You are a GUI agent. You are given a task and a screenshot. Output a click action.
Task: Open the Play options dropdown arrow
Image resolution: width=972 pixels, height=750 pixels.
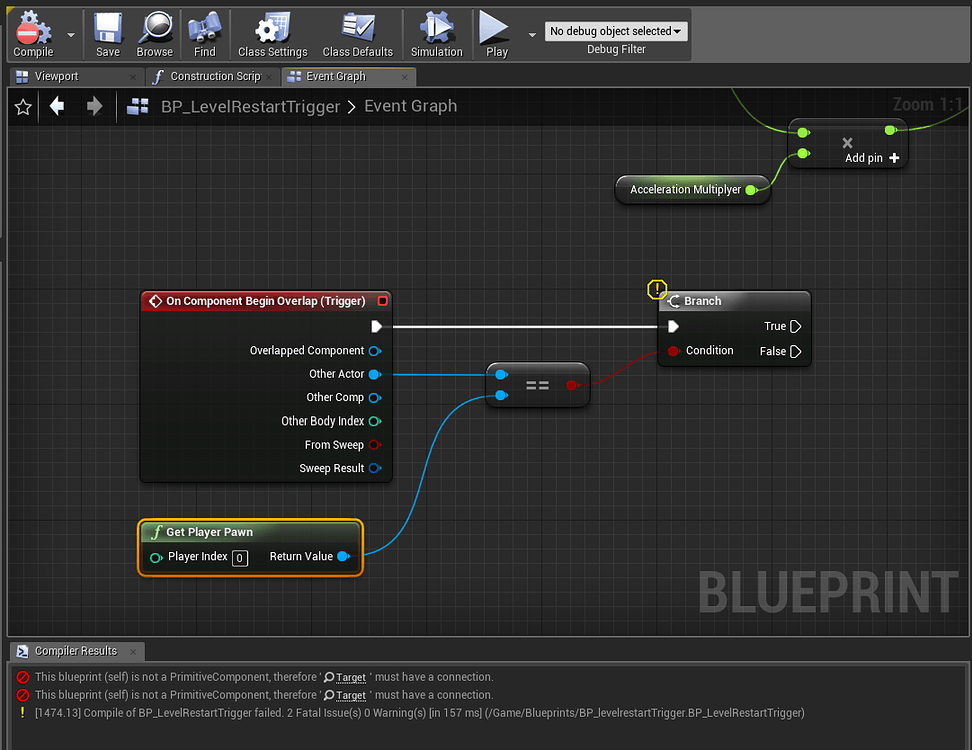(532, 33)
